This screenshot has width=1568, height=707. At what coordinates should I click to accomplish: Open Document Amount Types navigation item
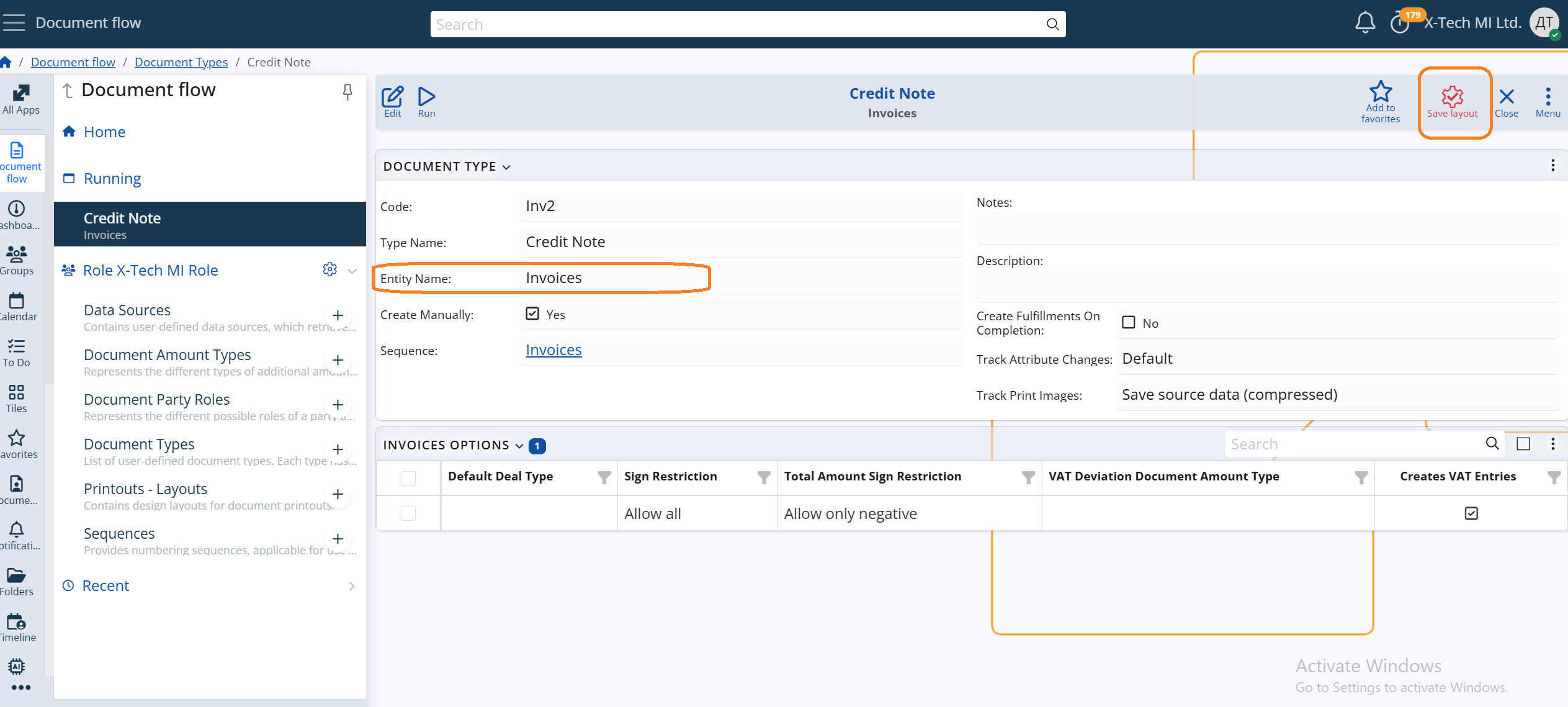click(168, 354)
